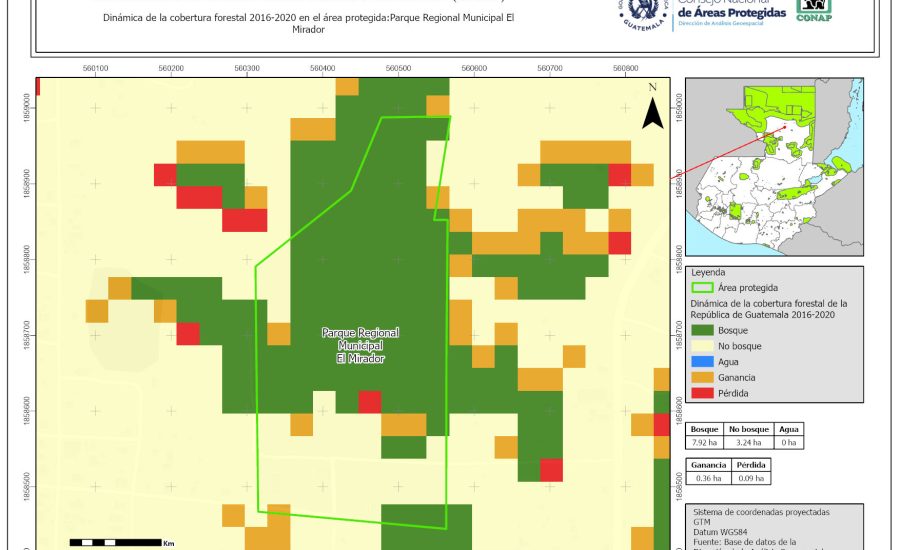Viewport: 900px width, 550px height.
Task: Select the pale yellow No bosque swatch
Action: coord(702,346)
